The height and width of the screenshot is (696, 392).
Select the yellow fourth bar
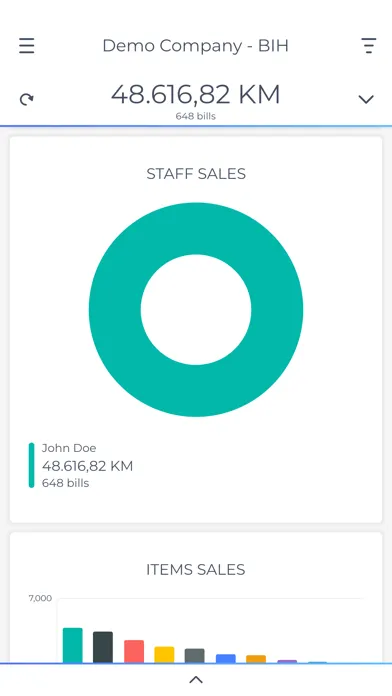click(x=164, y=655)
